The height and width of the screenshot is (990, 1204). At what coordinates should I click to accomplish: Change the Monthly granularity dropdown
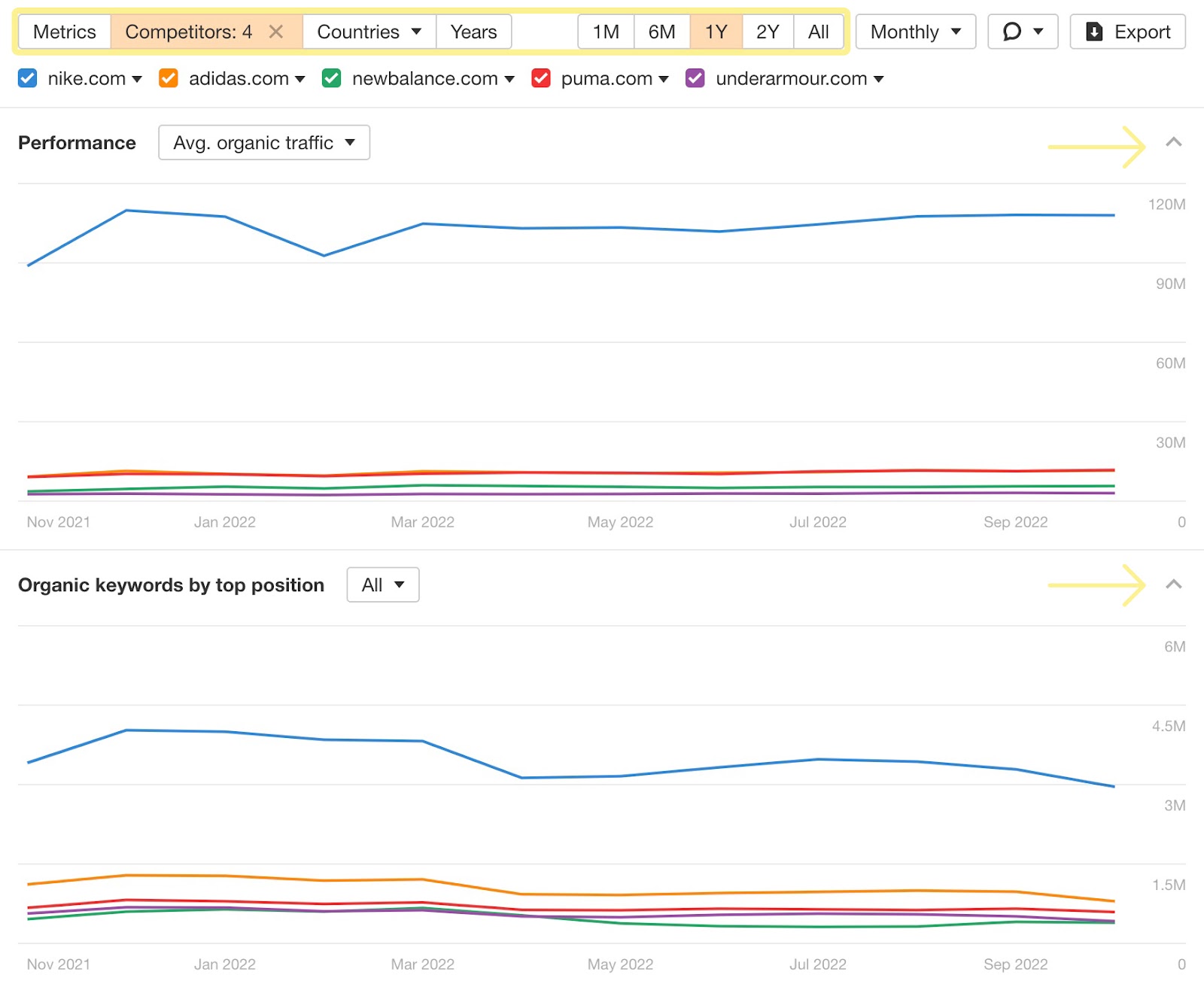point(915,32)
